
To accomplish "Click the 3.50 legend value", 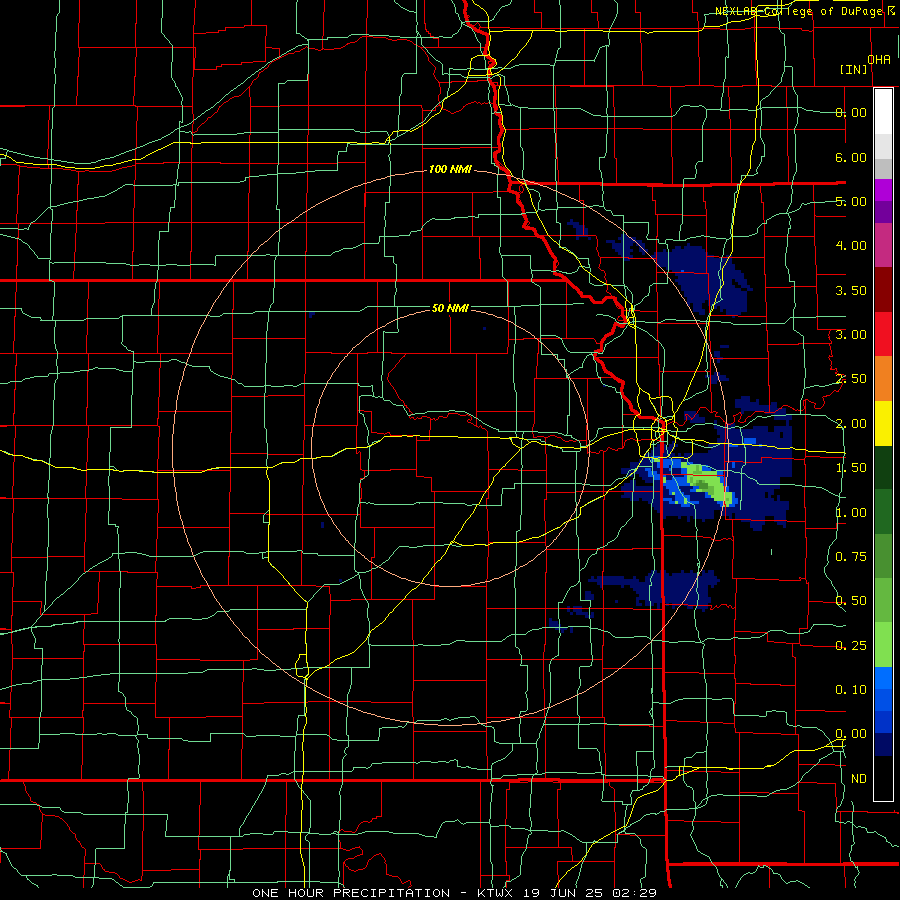I will (851, 290).
